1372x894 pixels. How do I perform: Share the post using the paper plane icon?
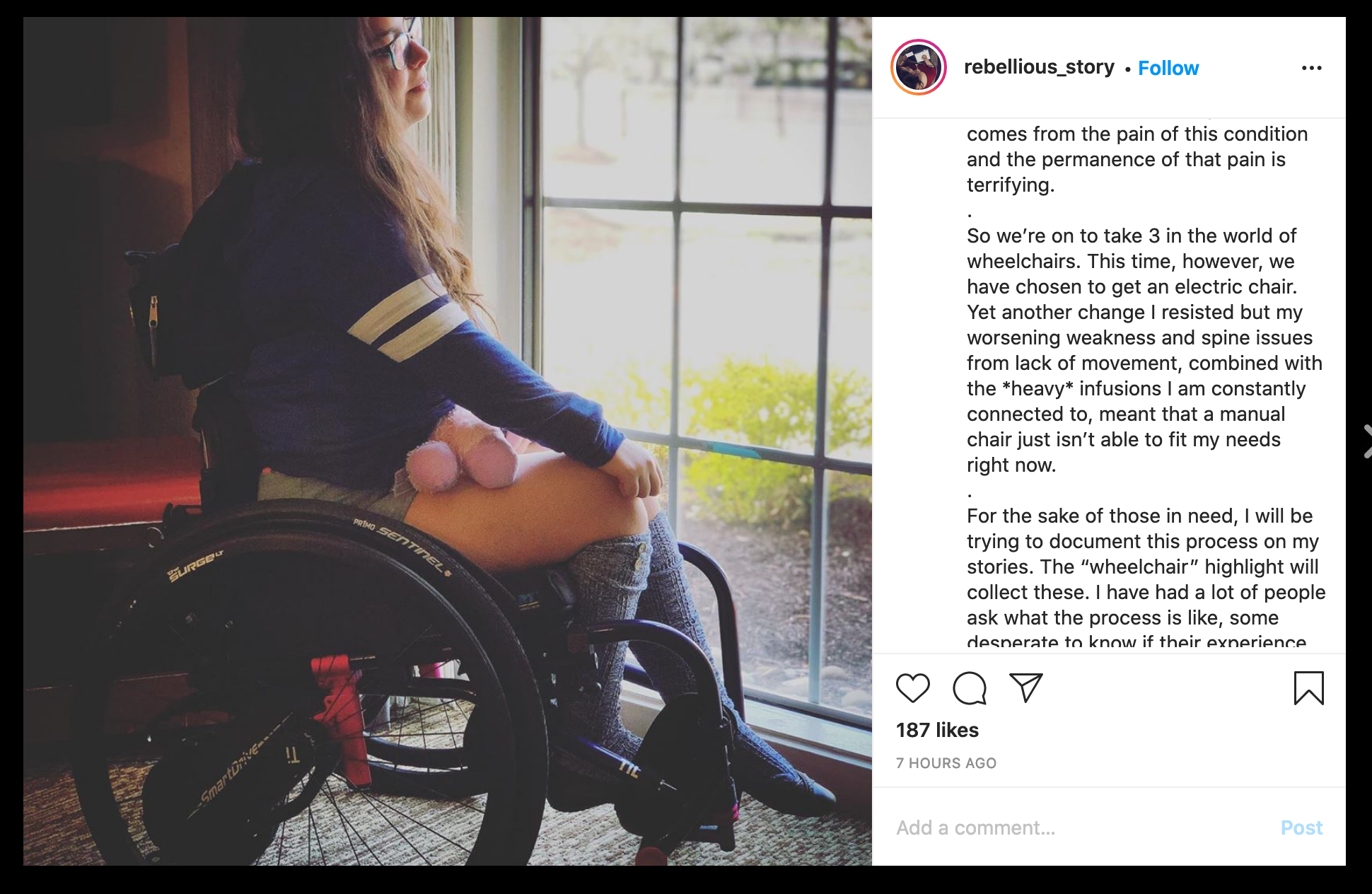click(1025, 687)
